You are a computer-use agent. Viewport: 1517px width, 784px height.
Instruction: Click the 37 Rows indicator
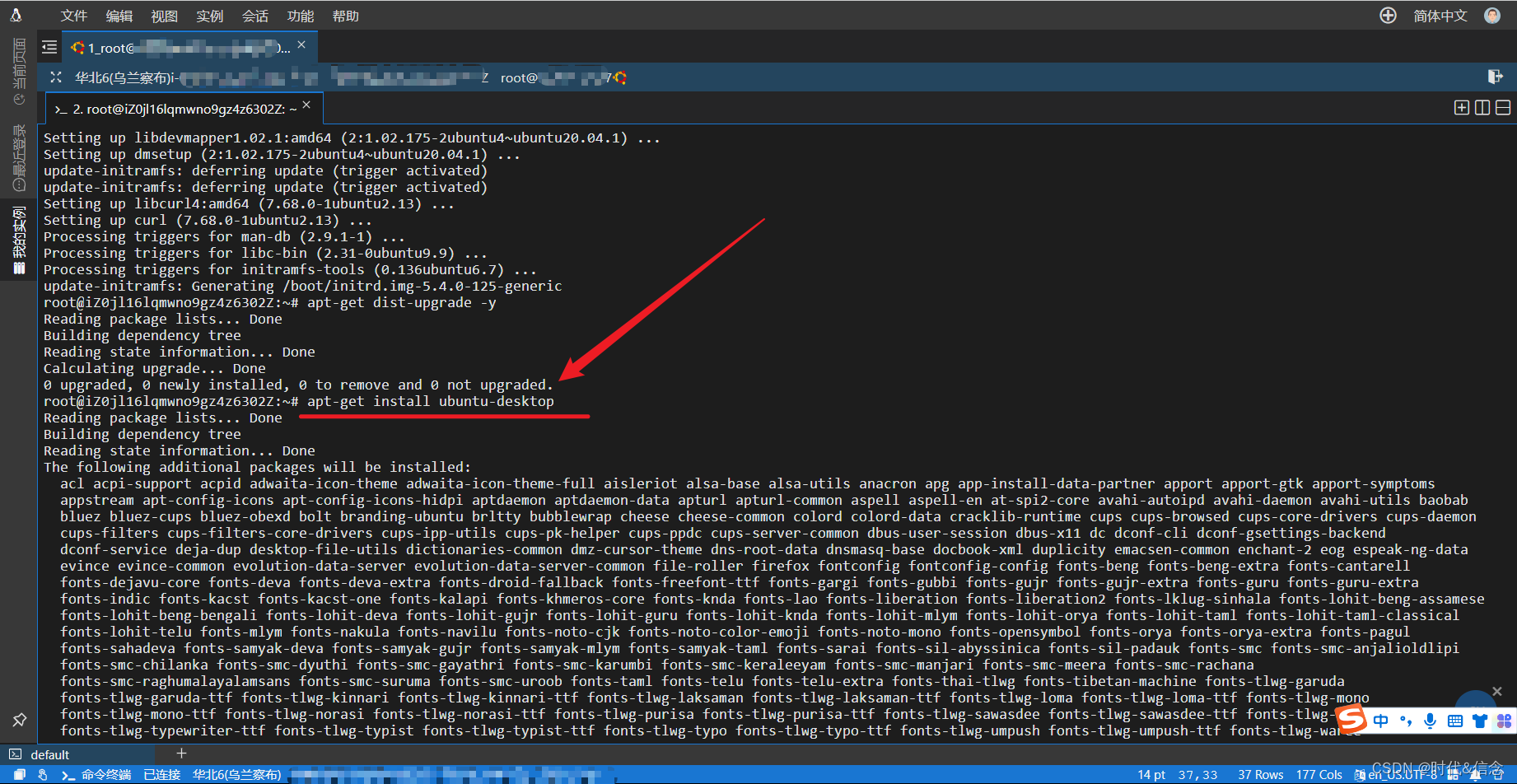[1261, 774]
